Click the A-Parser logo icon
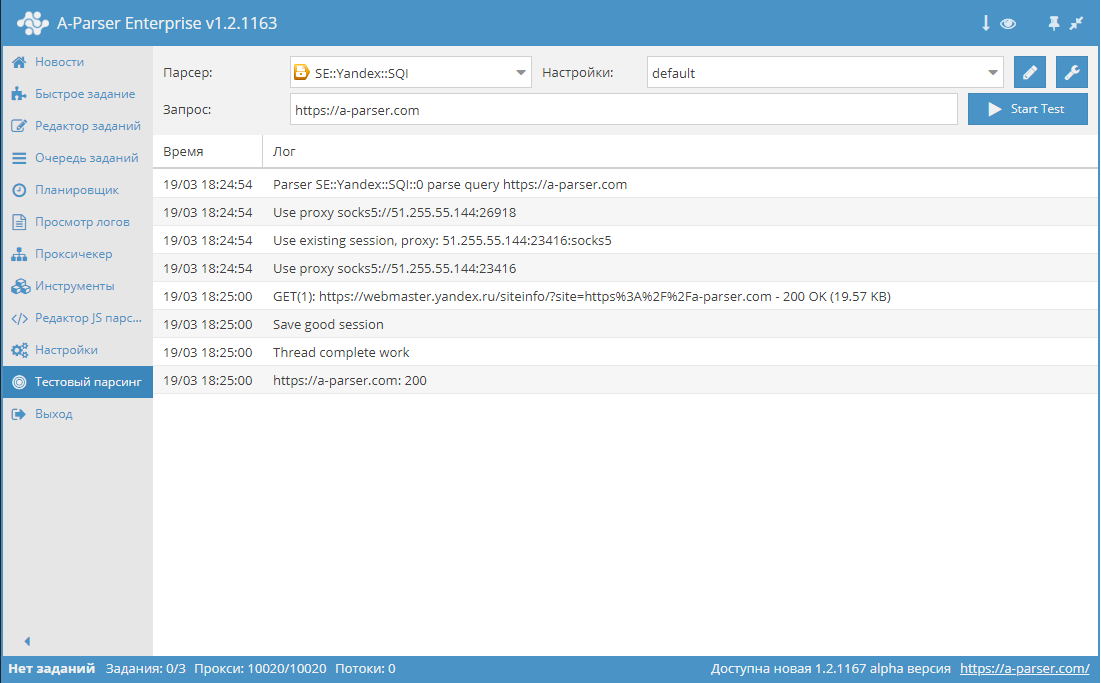The height and width of the screenshot is (683, 1101). tap(32, 23)
